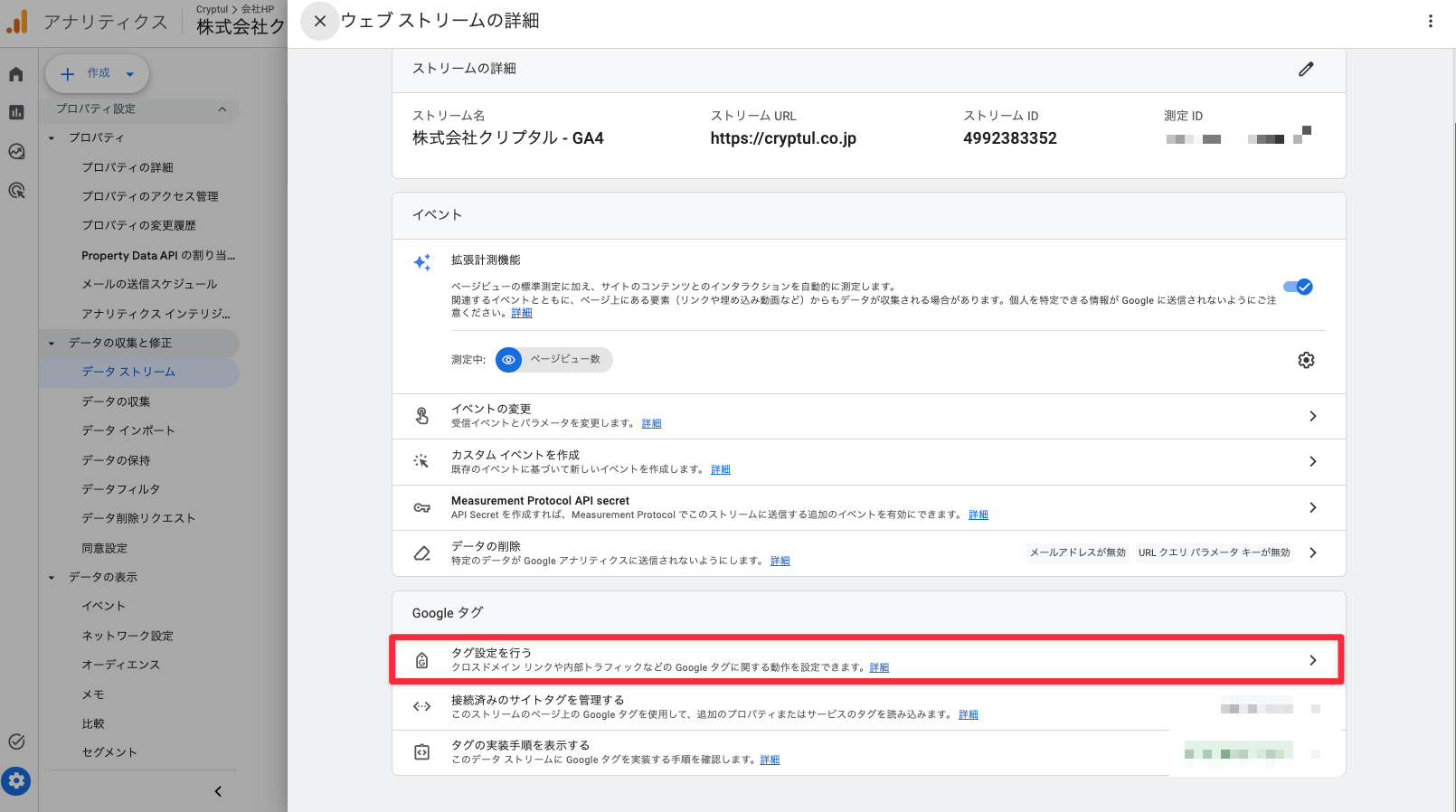1456x812 pixels.
Task: Select プロパティの詳細 in sidebar
Action: [x=128, y=167]
